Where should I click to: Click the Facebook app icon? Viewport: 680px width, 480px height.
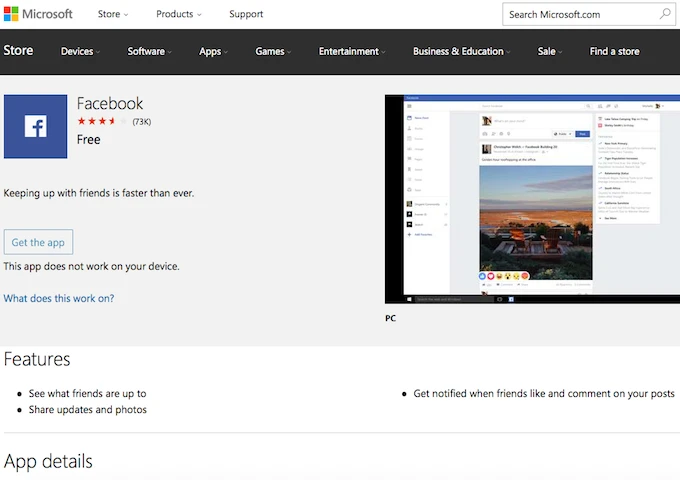[35, 127]
